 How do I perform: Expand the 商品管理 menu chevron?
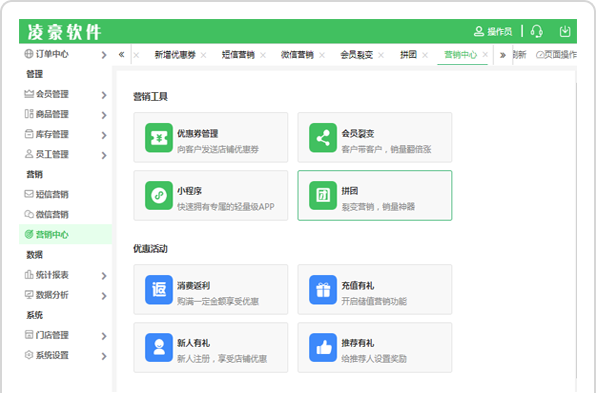pyautogui.click(x=104, y=115)
